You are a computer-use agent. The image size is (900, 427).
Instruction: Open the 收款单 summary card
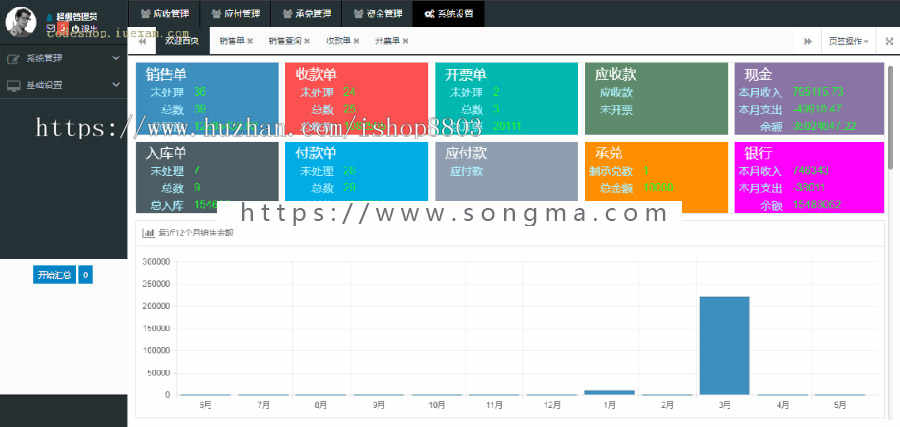tap(356, 99)
